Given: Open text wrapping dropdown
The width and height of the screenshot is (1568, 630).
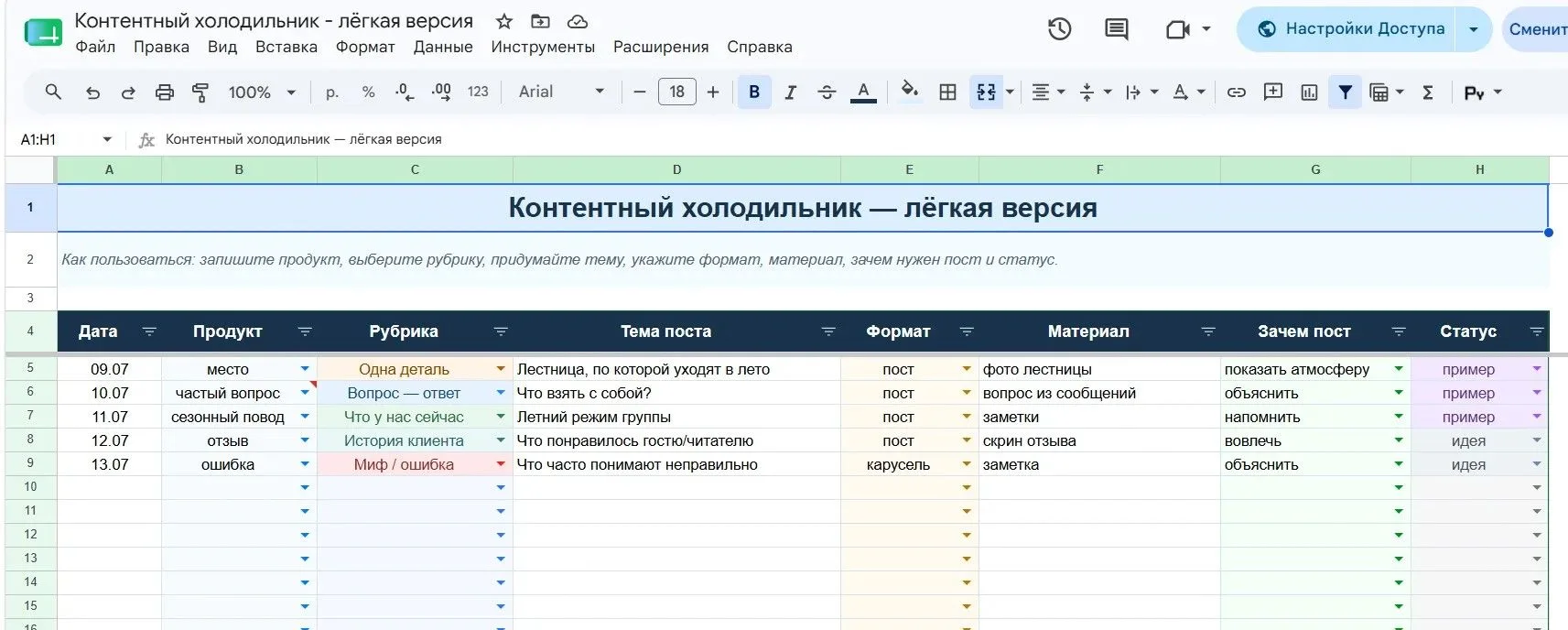Looking at the screenshot, I should pyautogui.click(x=1141, y=92).
